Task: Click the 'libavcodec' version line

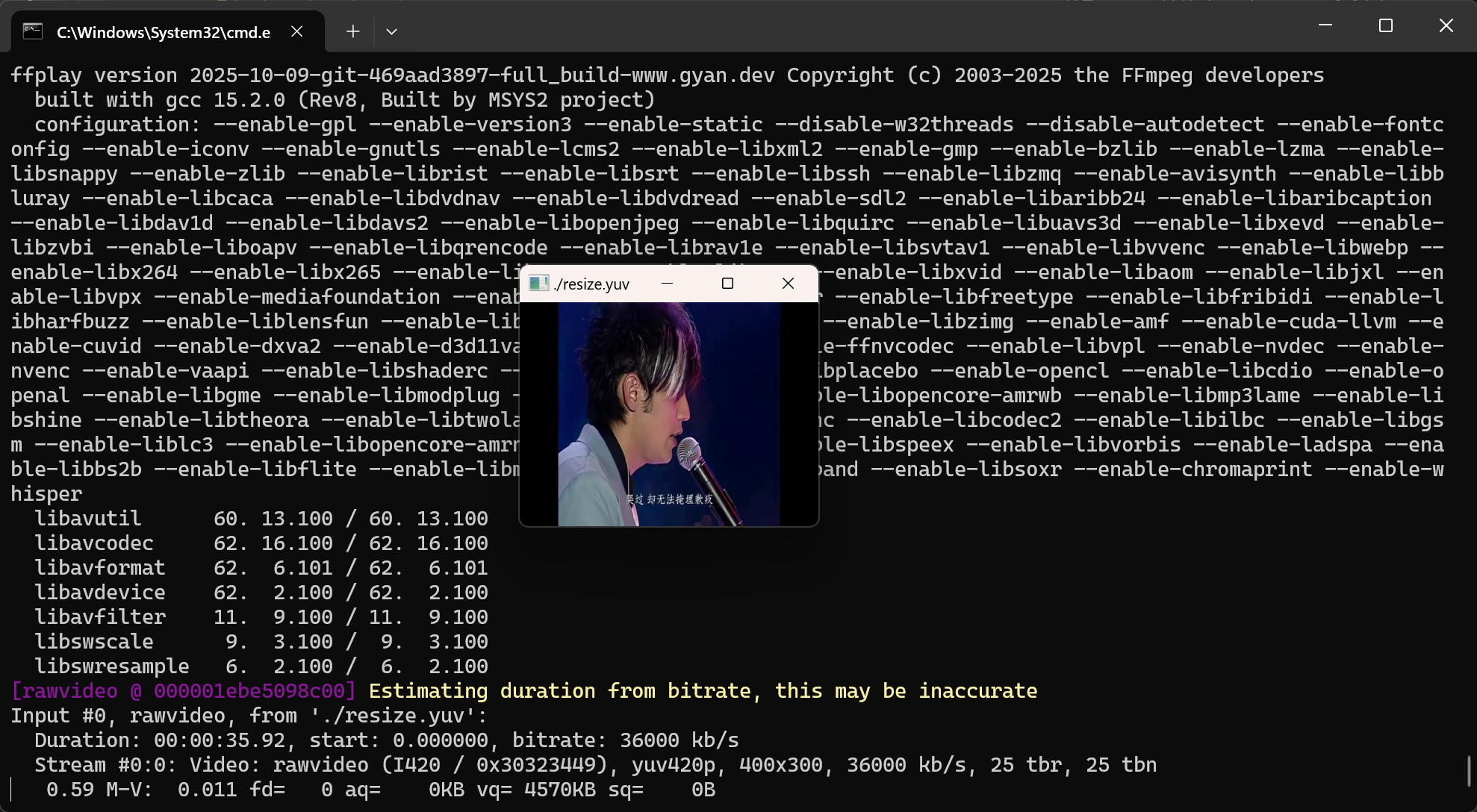Action: click(94, 543)
